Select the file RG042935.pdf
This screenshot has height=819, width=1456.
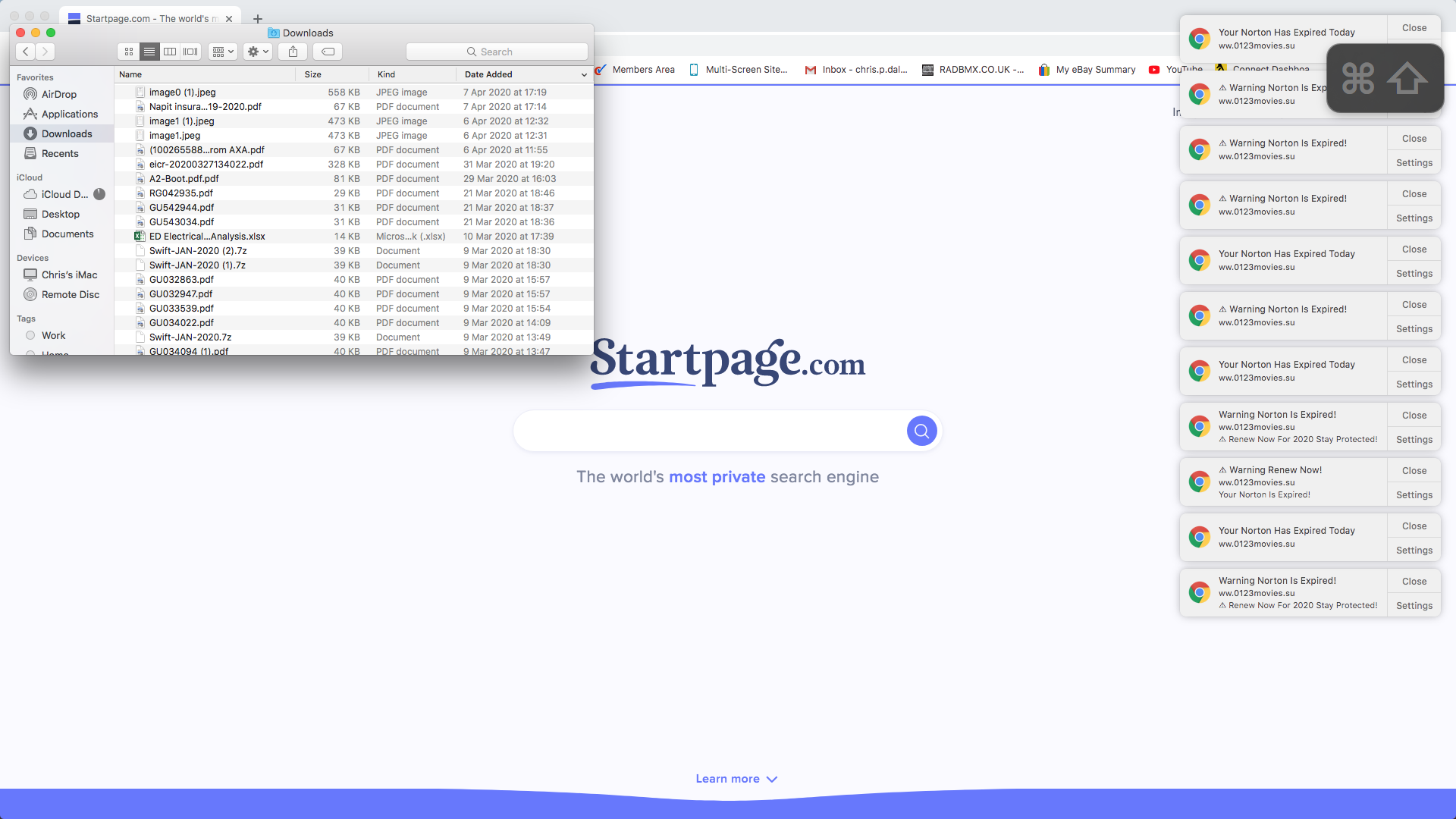click(354, 193)
